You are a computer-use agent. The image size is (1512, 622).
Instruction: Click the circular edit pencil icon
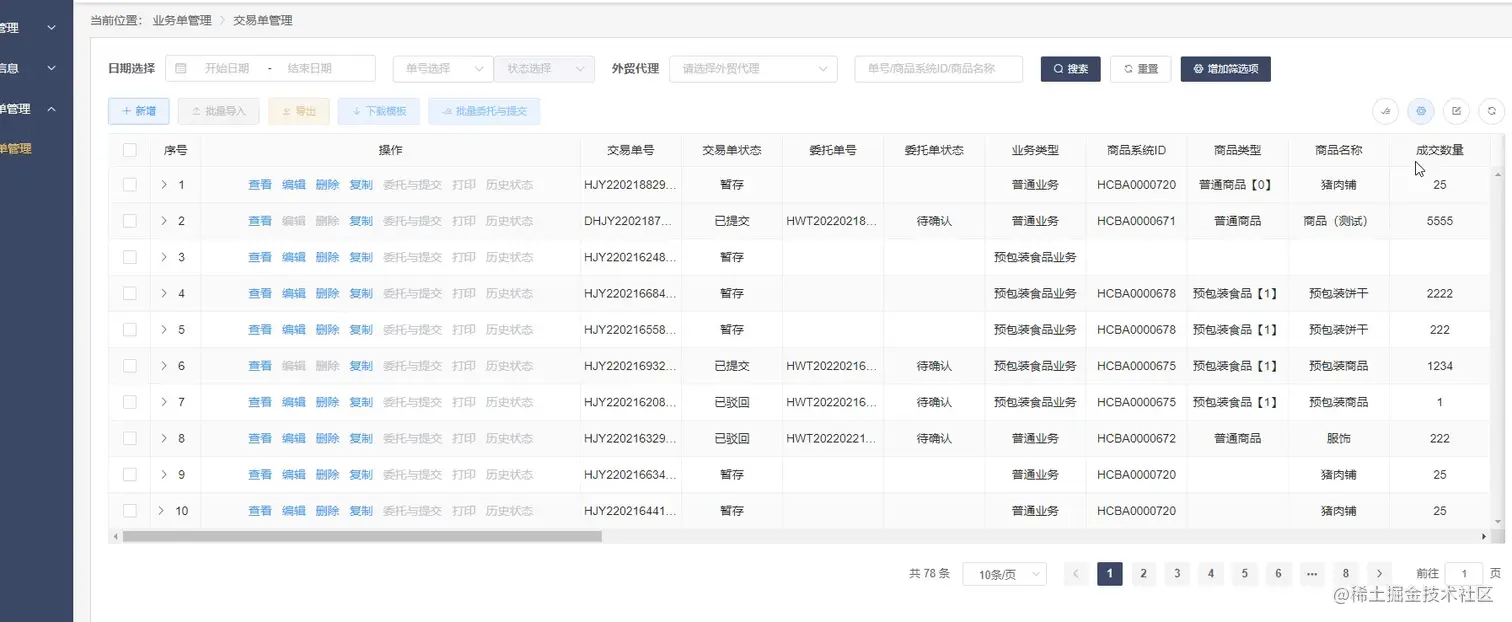(1456, 111)
